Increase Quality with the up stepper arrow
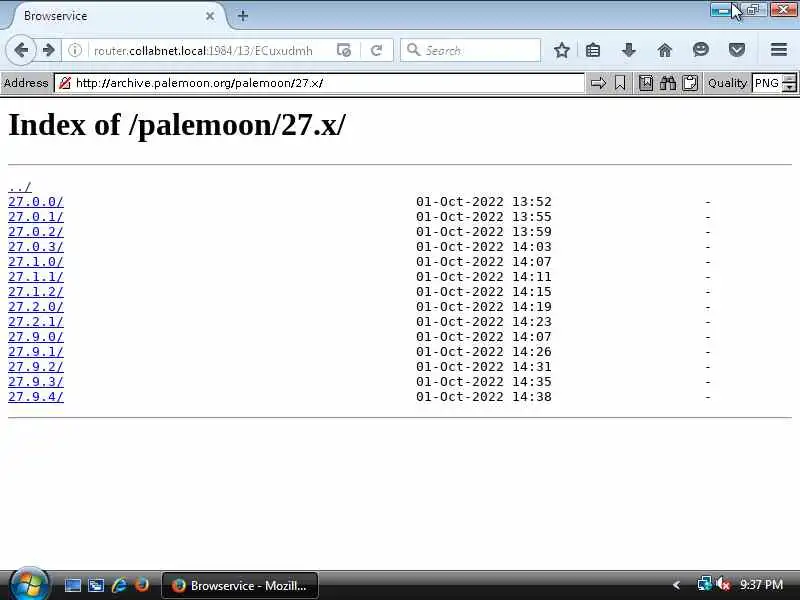 [x=790, y=79]
